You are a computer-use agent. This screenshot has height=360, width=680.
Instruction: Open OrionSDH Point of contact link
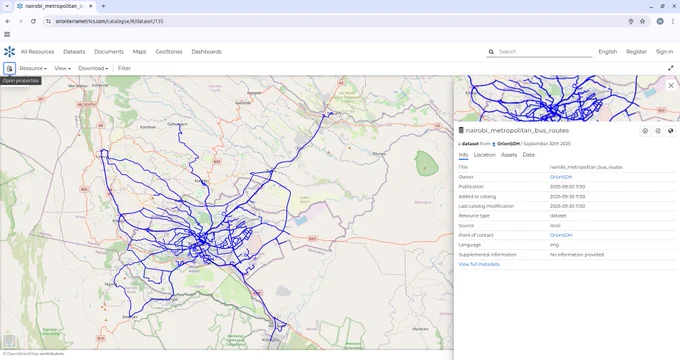click(x=561, y=235)
